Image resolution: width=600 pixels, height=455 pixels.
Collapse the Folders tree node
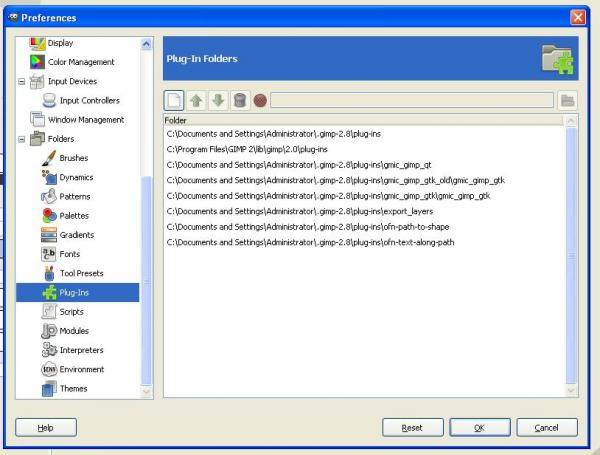coord(22,139)
